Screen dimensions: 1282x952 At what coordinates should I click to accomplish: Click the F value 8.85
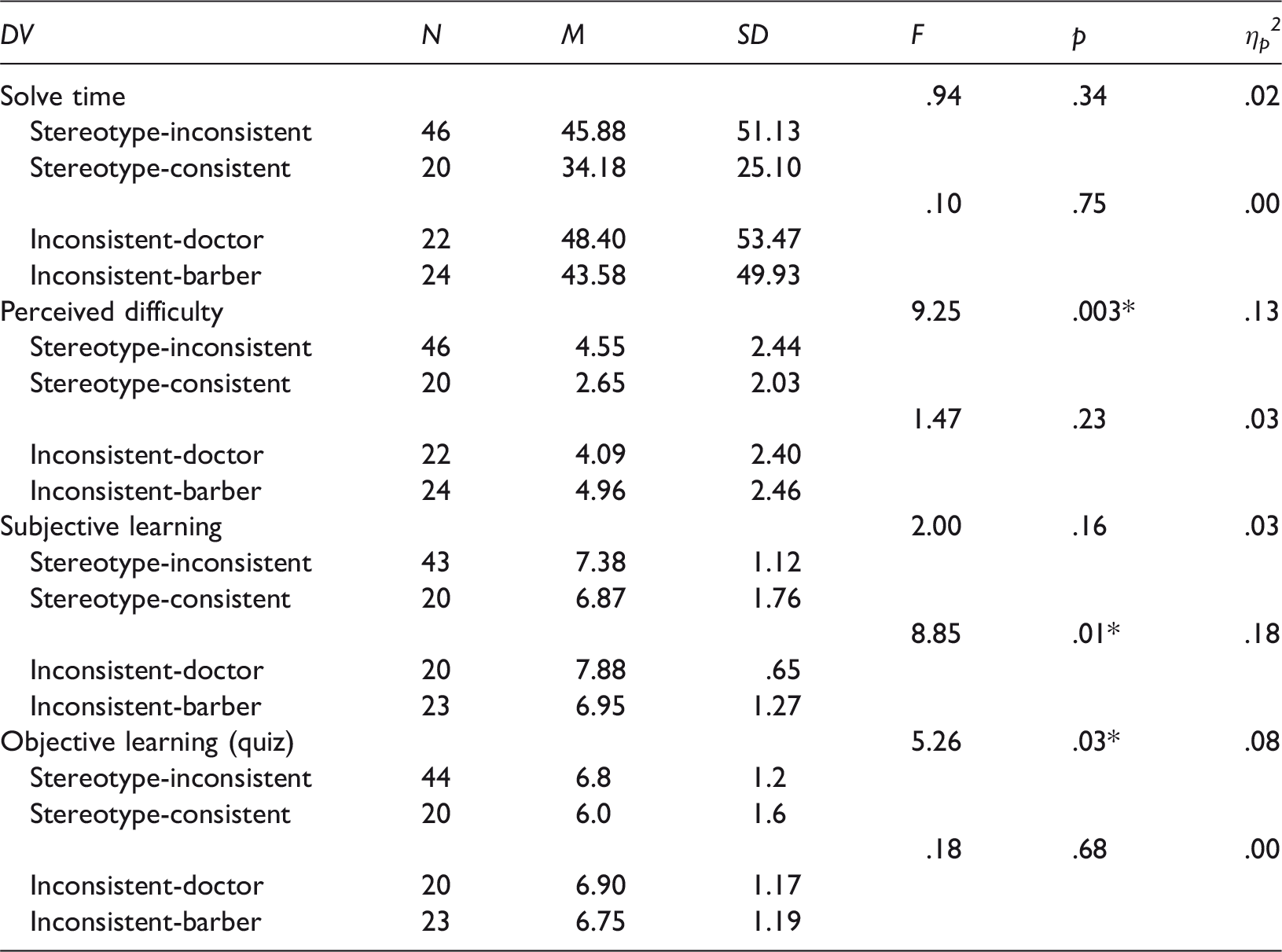click(x=936, y=634)
